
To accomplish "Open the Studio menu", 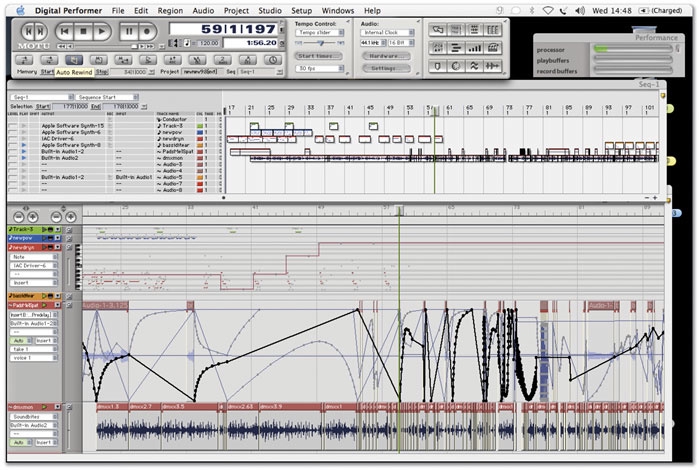I will [x=270, y=11].
